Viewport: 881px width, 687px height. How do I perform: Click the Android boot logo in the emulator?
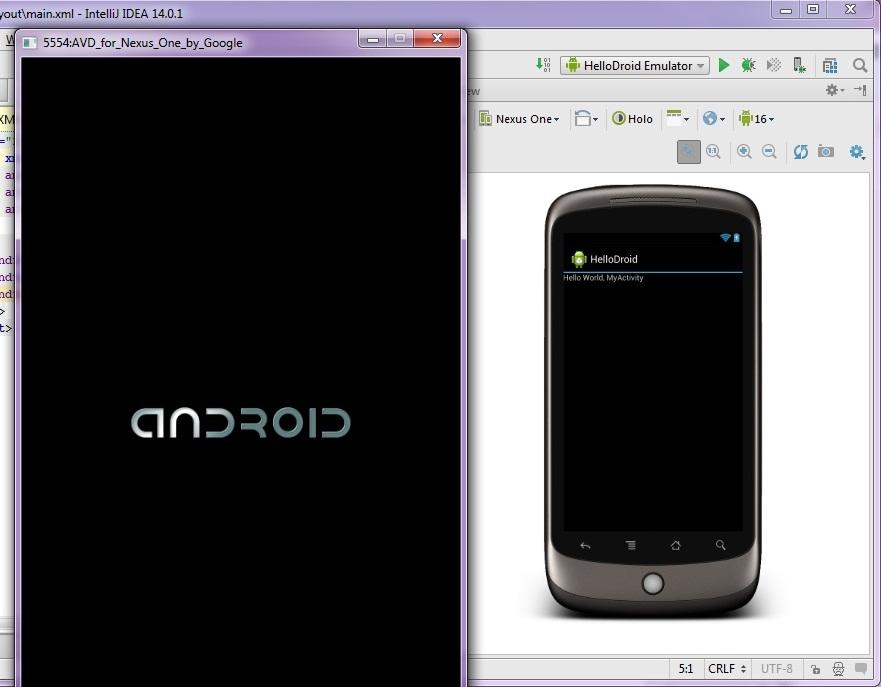(240, 422)
